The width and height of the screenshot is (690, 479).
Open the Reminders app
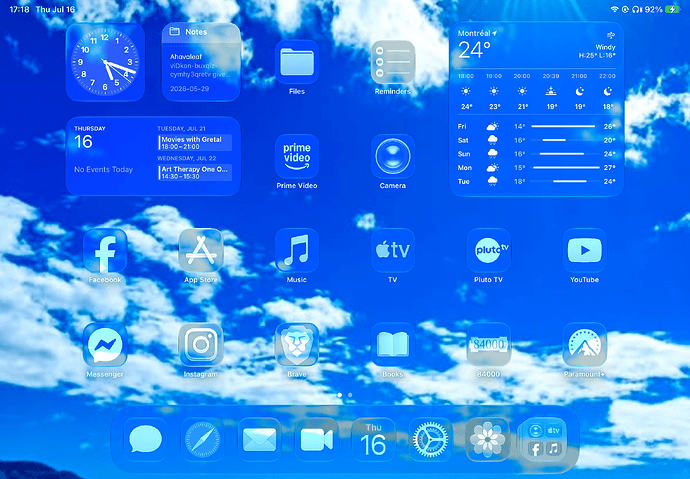(393, 62)
